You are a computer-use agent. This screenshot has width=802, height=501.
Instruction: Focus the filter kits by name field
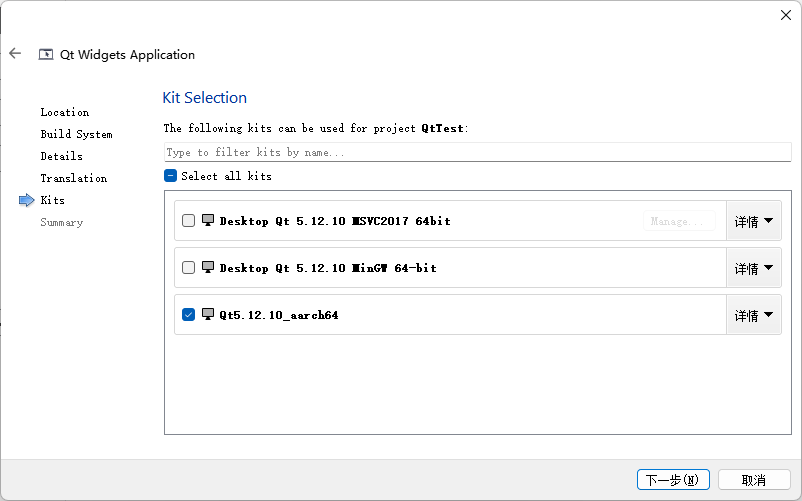[x=477, y=152]
